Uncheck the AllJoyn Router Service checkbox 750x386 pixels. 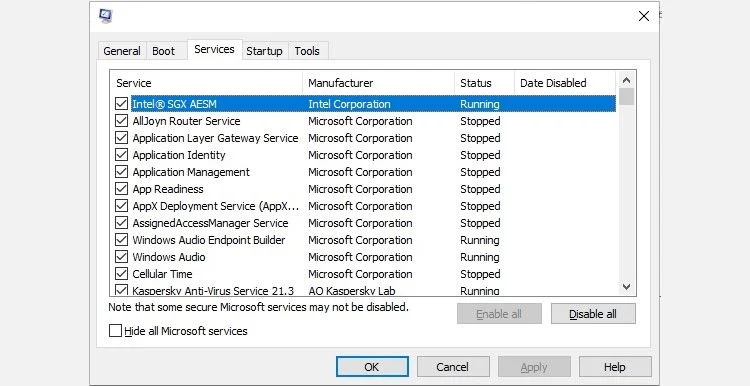(121, 121)
